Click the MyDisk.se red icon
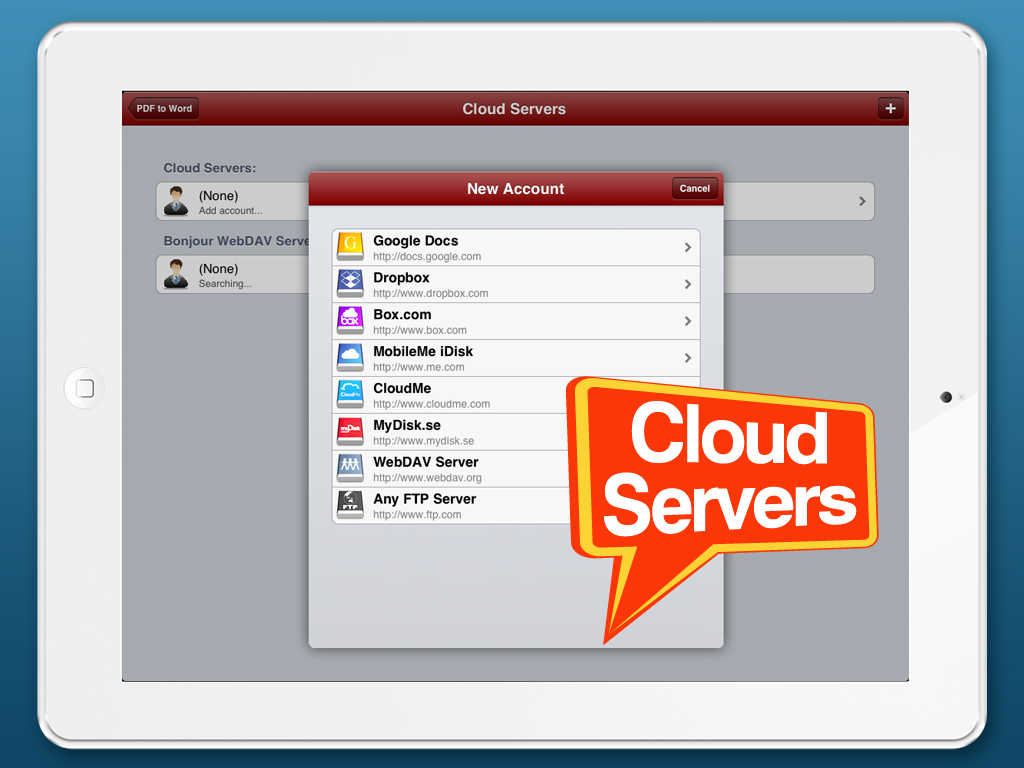Viewport: 1024px width, 768px height. pos(350,432)
